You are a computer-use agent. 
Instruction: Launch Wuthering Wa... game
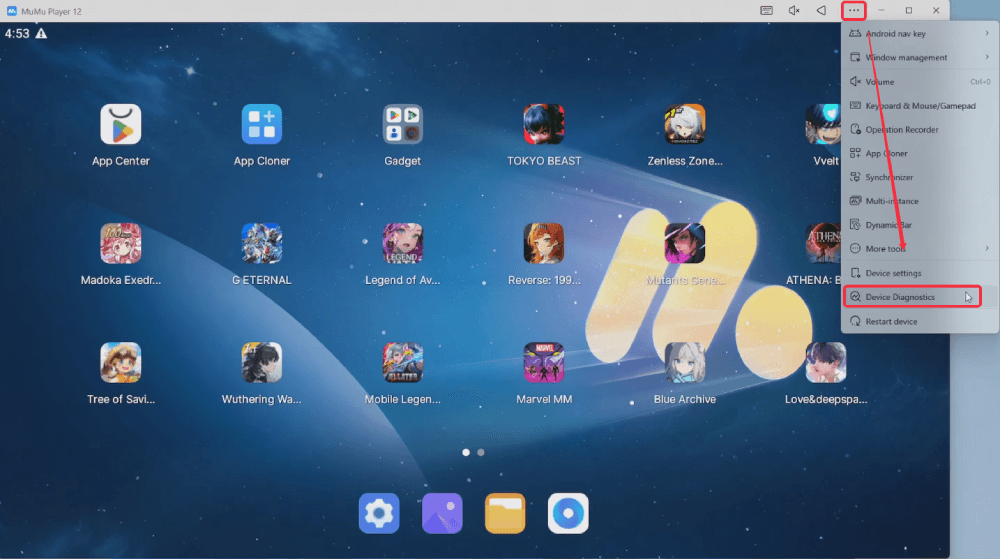pyautogui.click(x=261, y=363)
